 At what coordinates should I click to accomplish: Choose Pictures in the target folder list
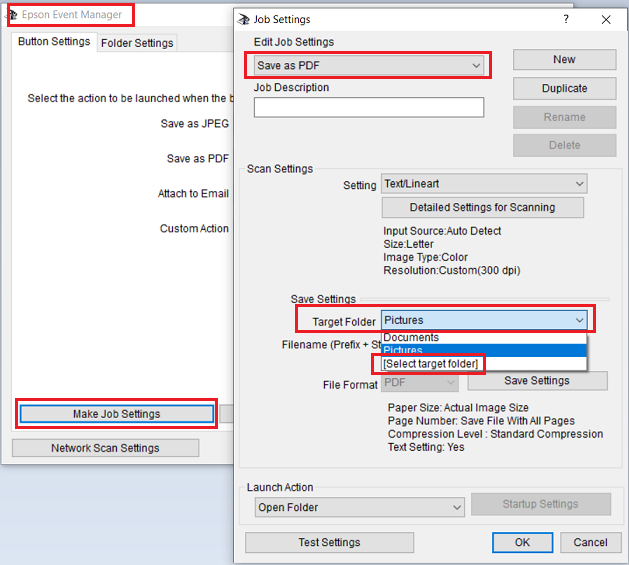[x=484, y=350]
